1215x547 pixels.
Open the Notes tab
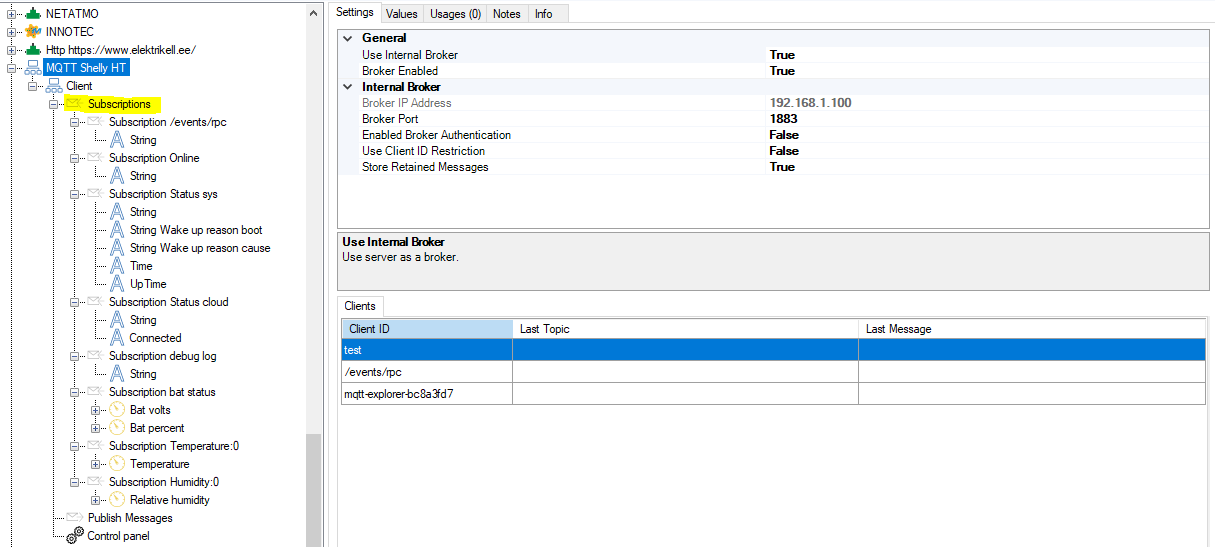[x=507, y=14]
